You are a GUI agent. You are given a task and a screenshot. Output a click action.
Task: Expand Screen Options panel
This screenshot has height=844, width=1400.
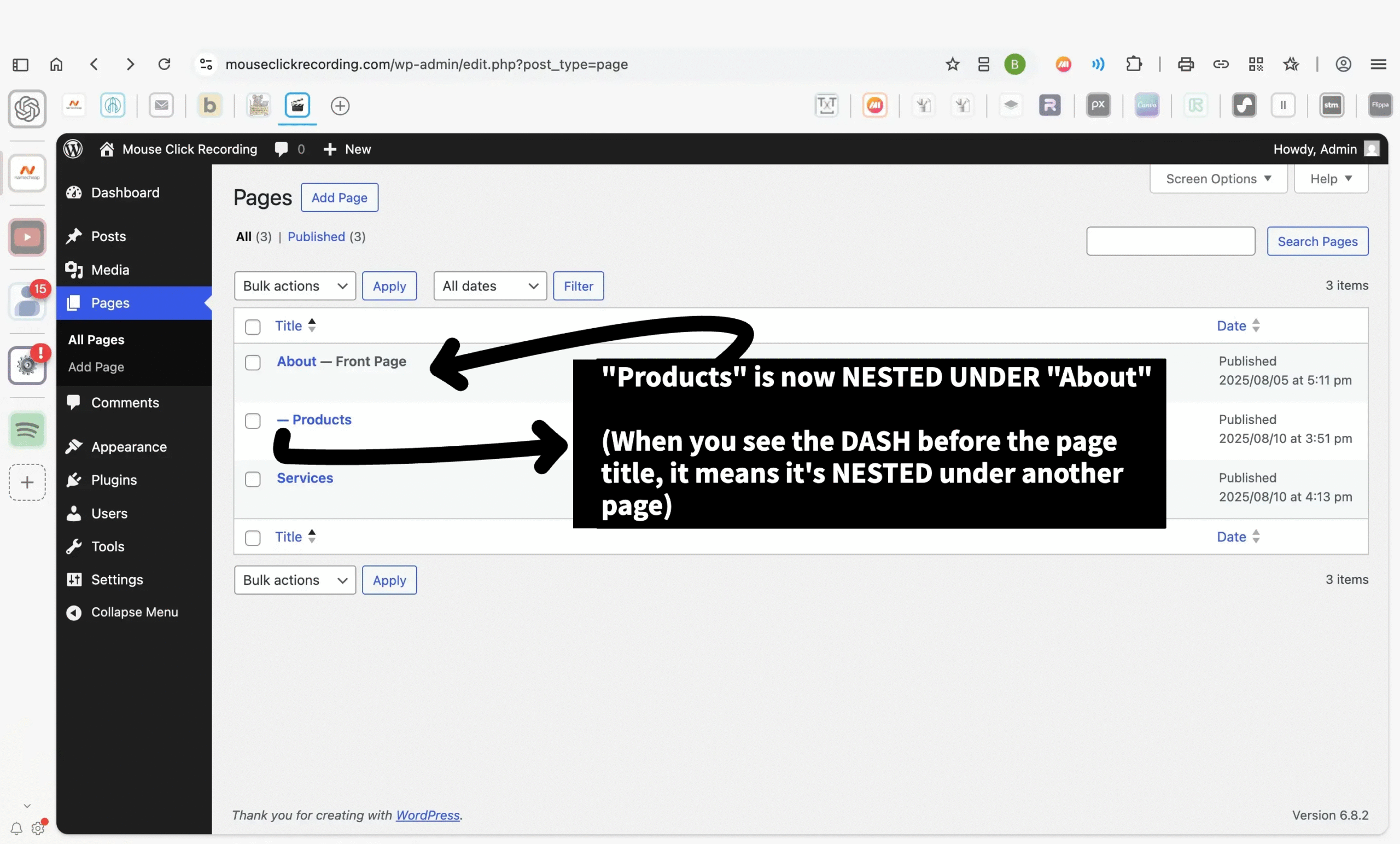pos(1217,179)
